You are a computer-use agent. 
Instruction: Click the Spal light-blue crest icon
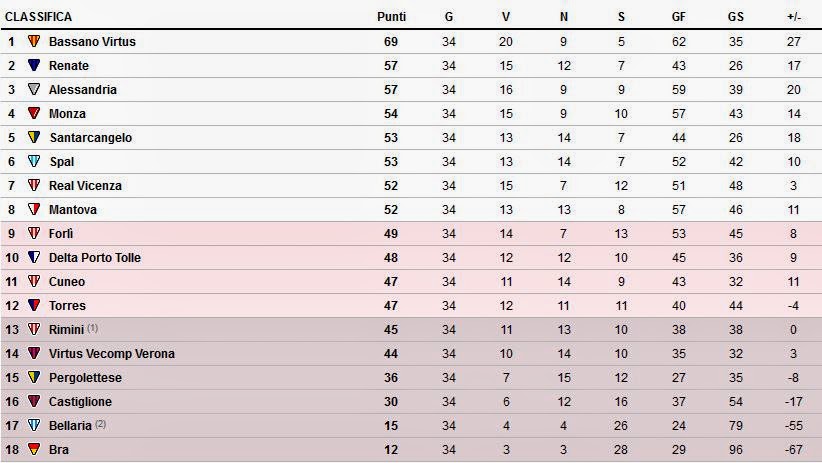34,161
